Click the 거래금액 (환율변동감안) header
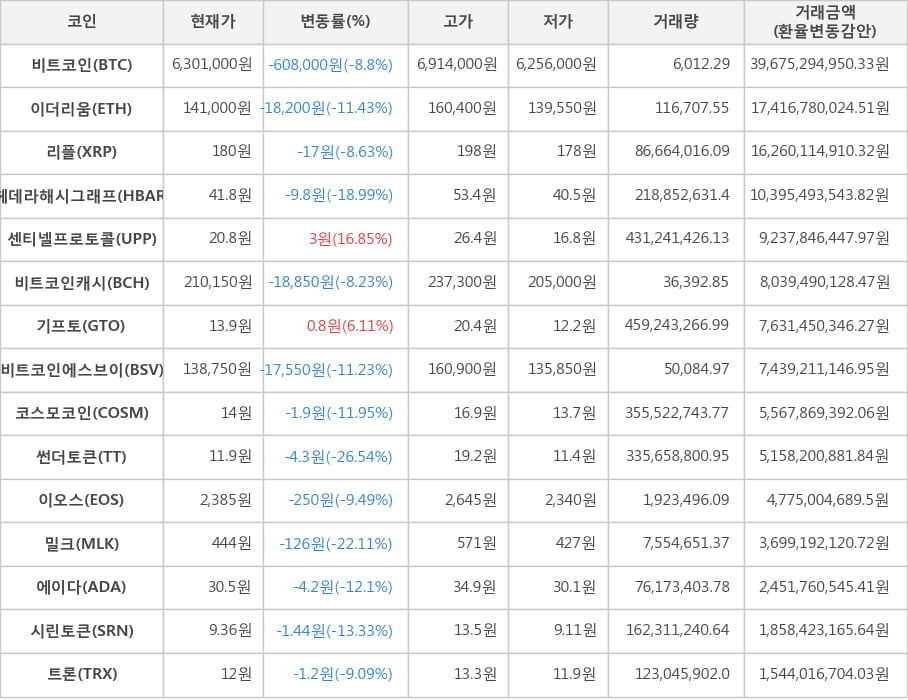 [825, 21]
